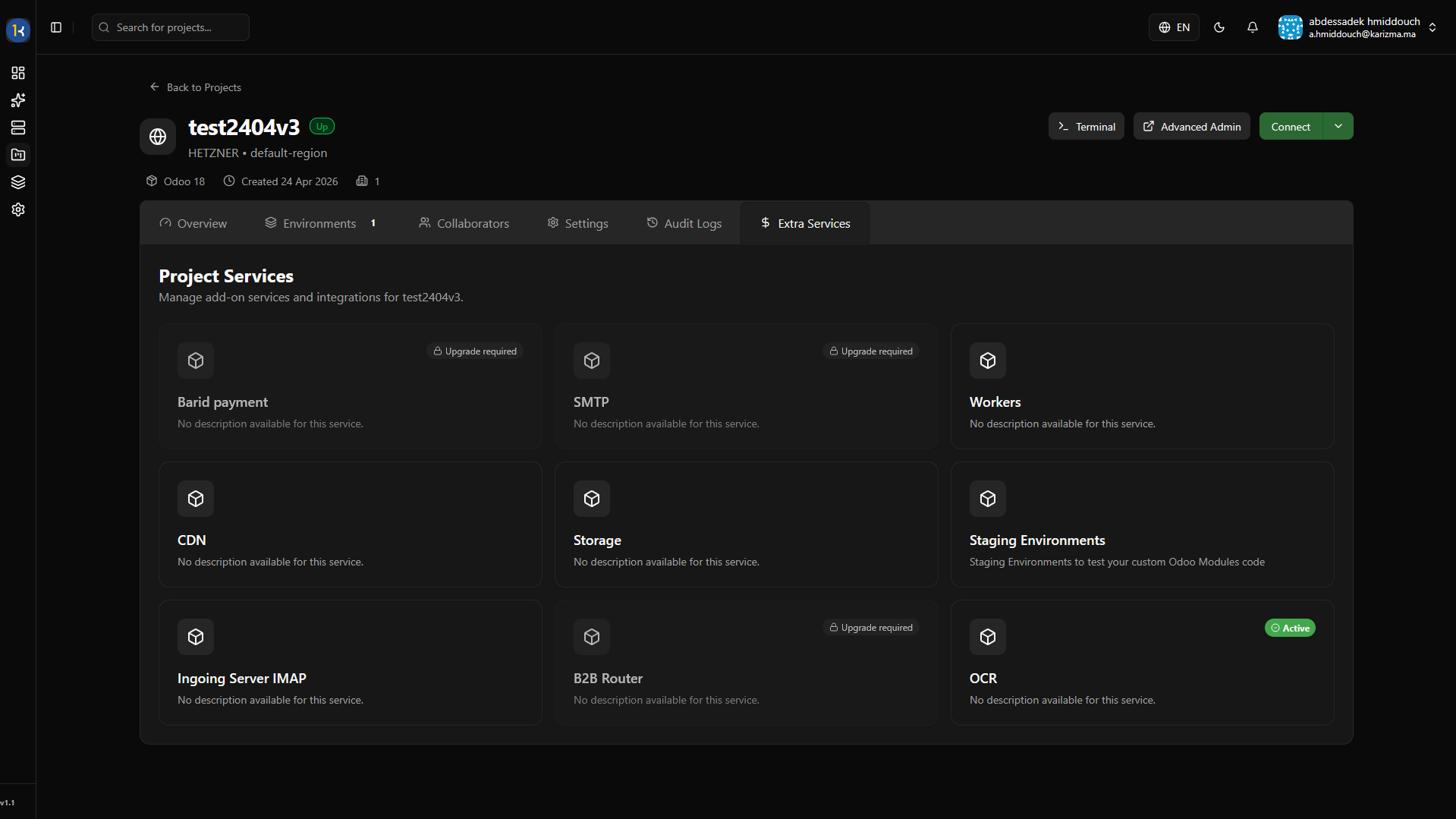Click the Barid payment service icon

coord(196,361)
